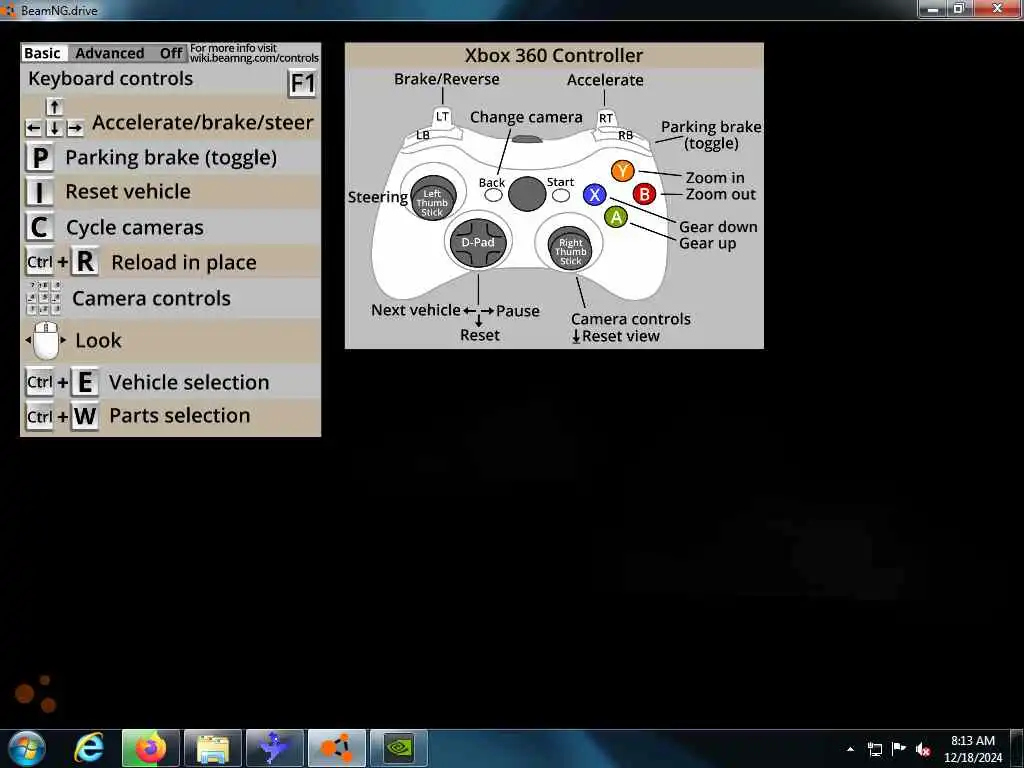Image resolution: width=1024 pixels, height=768 pixels.
Task: Click the LT trigger label
Action: (442, 117)
